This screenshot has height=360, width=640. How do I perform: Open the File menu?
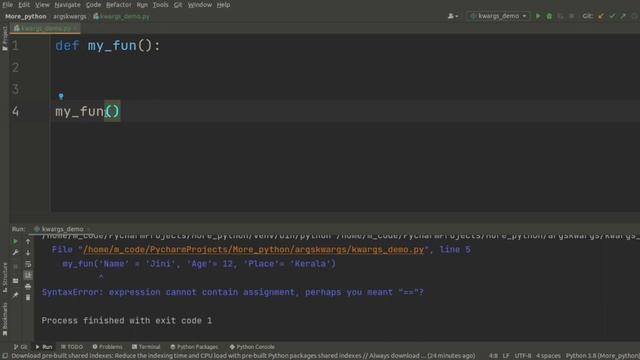7,5
